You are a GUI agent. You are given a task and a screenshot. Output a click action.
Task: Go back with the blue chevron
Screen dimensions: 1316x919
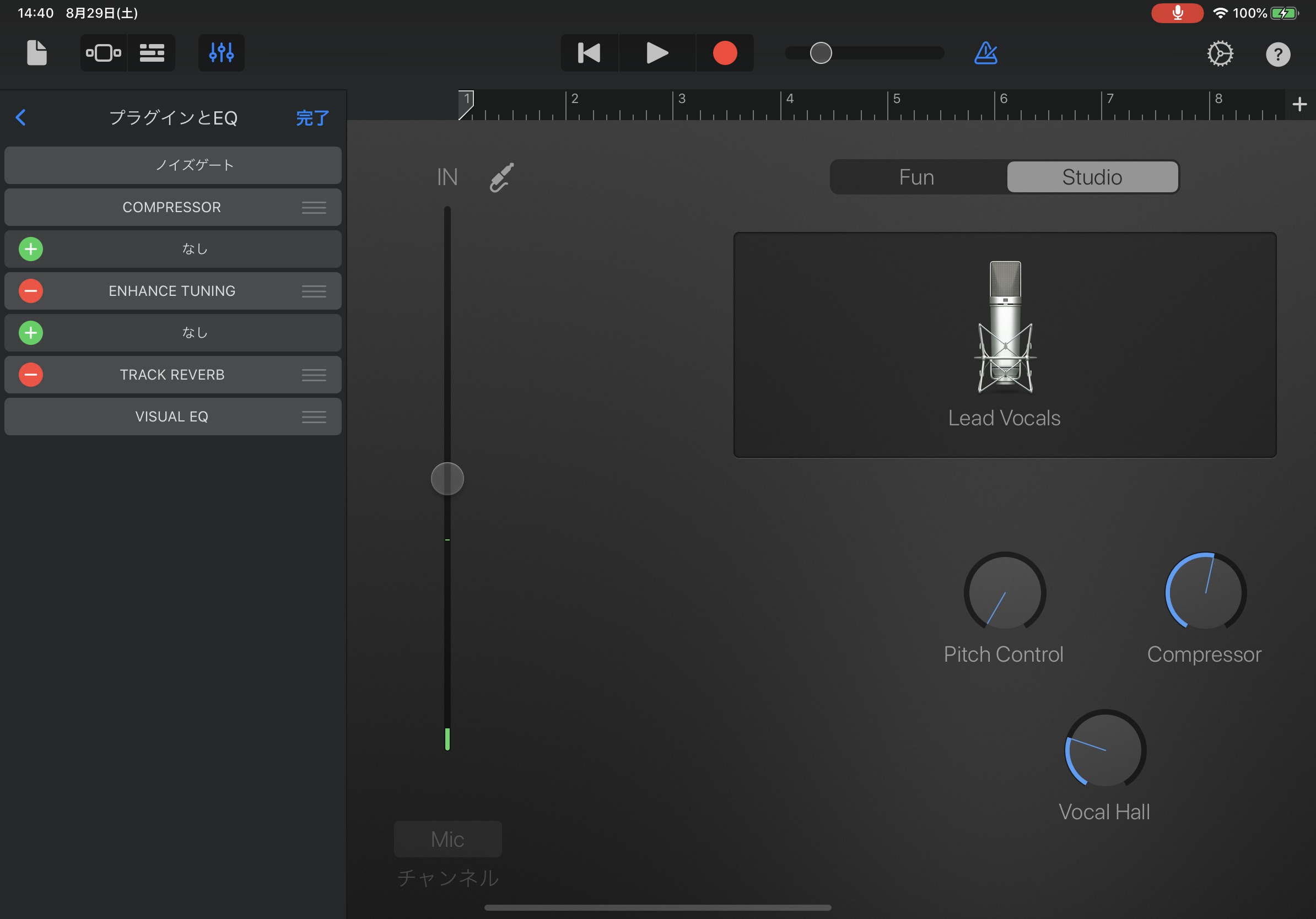coord(20,117)
